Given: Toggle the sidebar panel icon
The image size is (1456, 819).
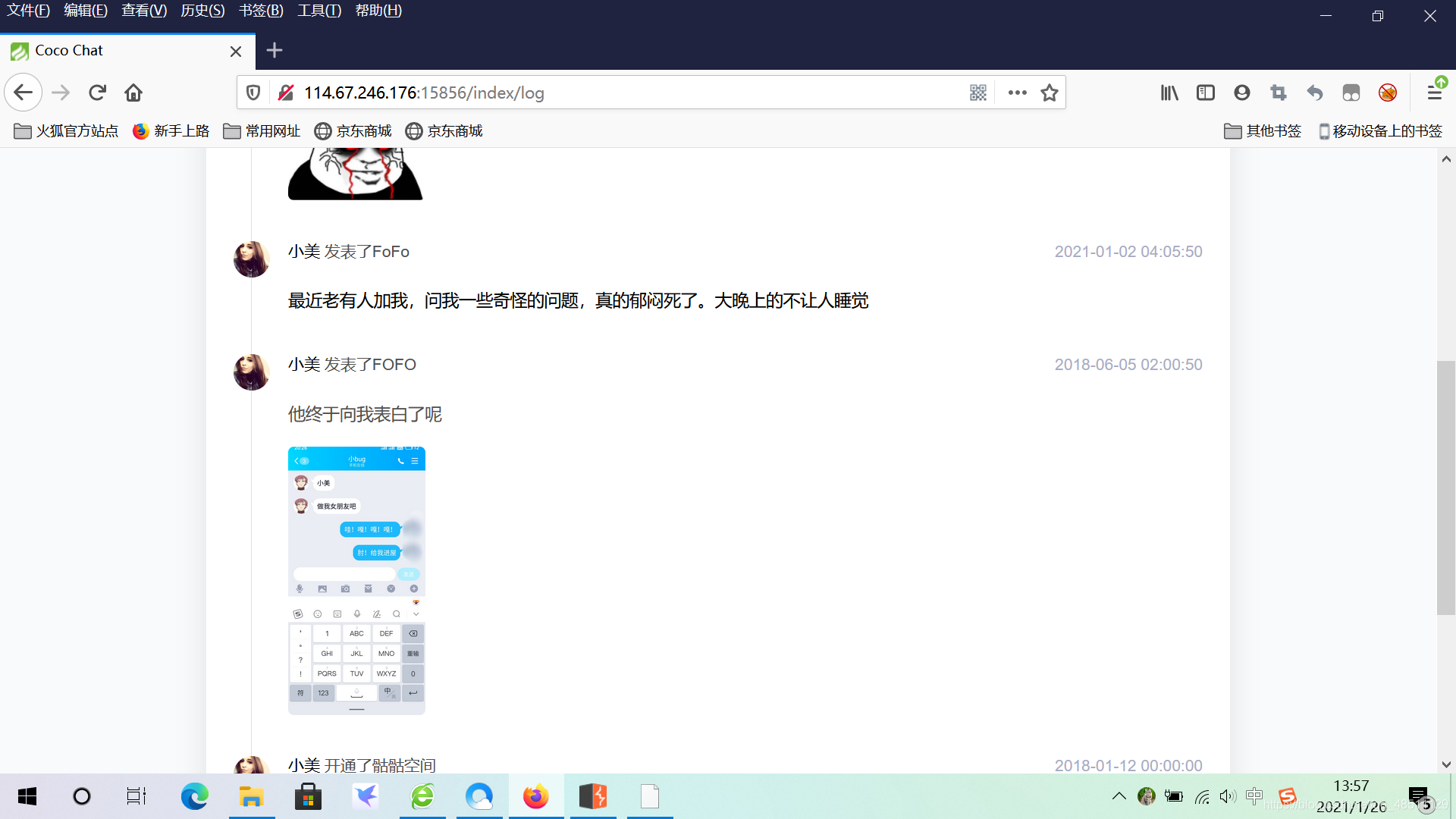Looking at the screenshot, I should coord(1206,93).
